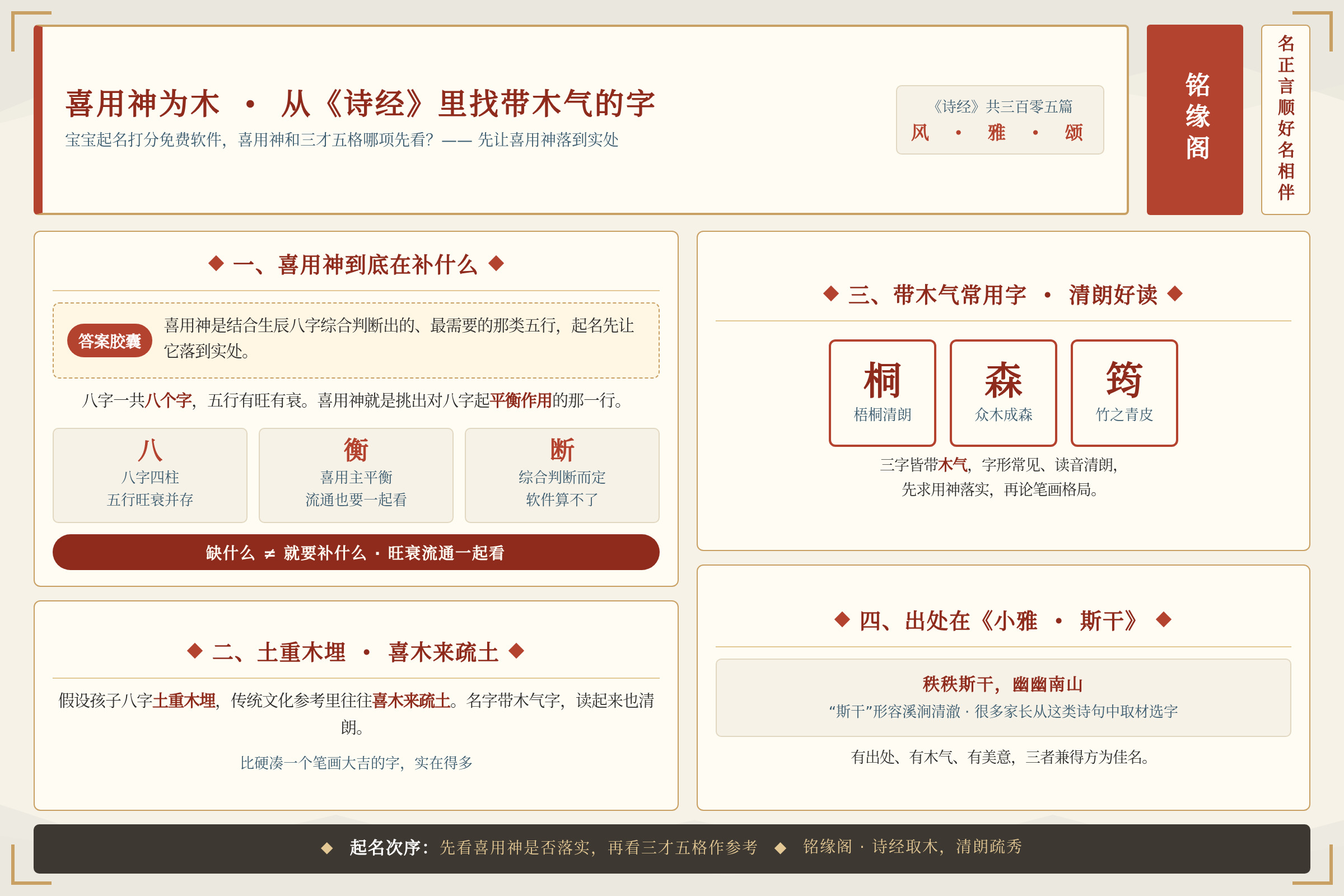Click the line 三字皆带木气，字形常见
This screenshot has height=896, width=1344.
(999, 465)
